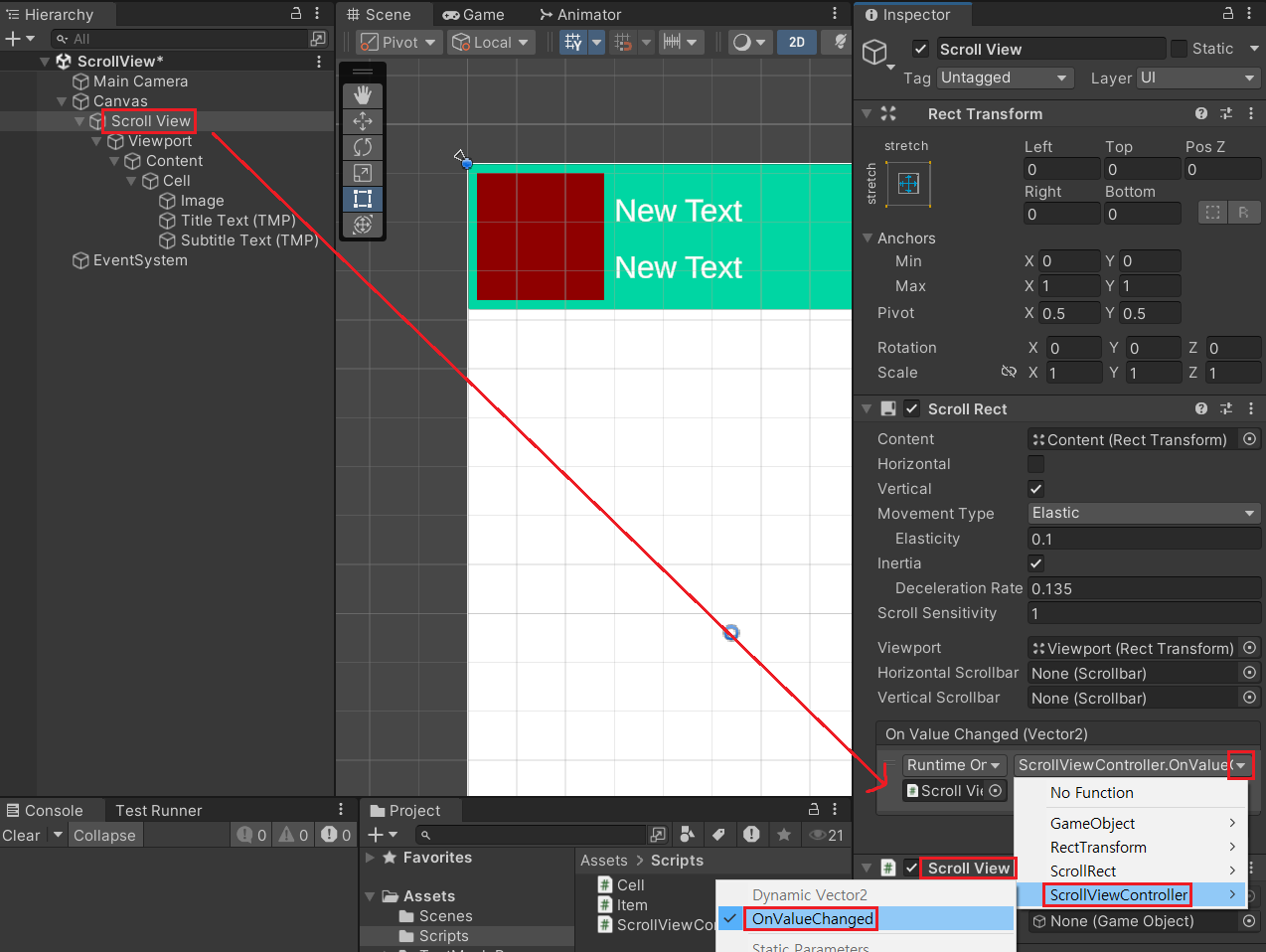Screen dimensions: 1266x952
Task: Clear the Console messages
Action: 21,835
